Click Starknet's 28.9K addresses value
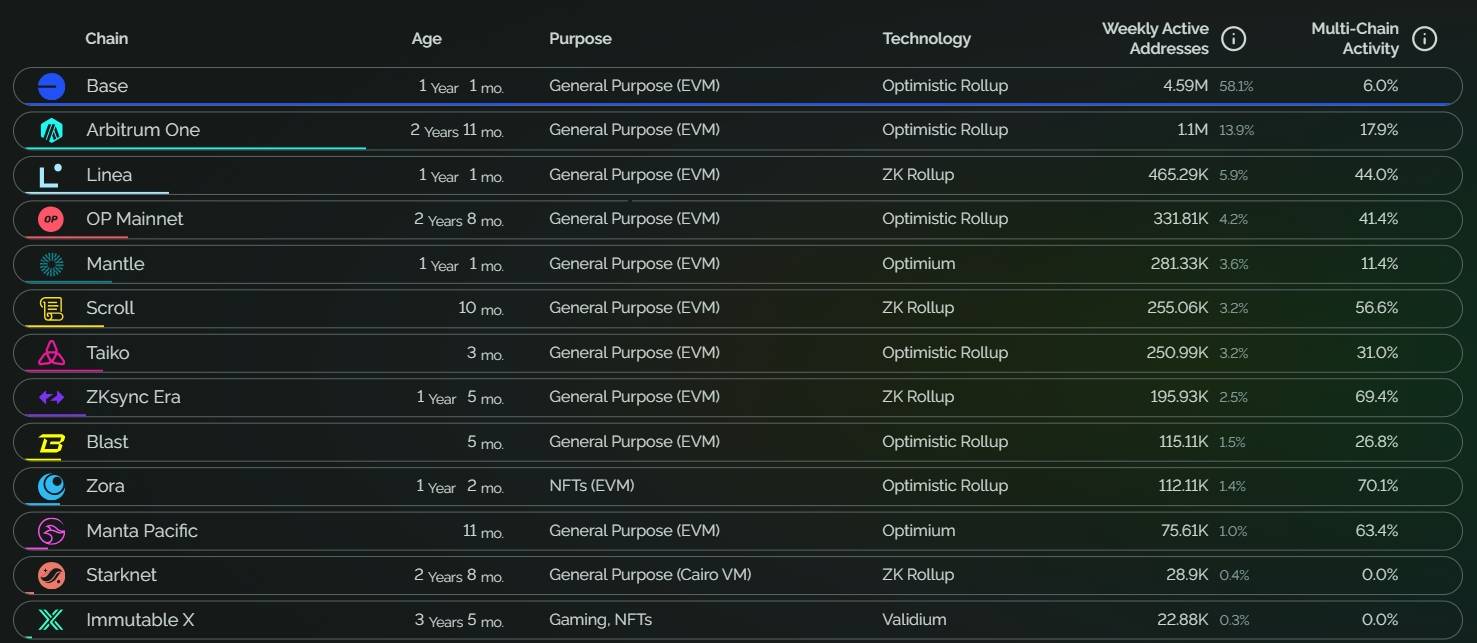Image resolution: width=1477 pixels, height=643 pixels. tap(1189, 575)
